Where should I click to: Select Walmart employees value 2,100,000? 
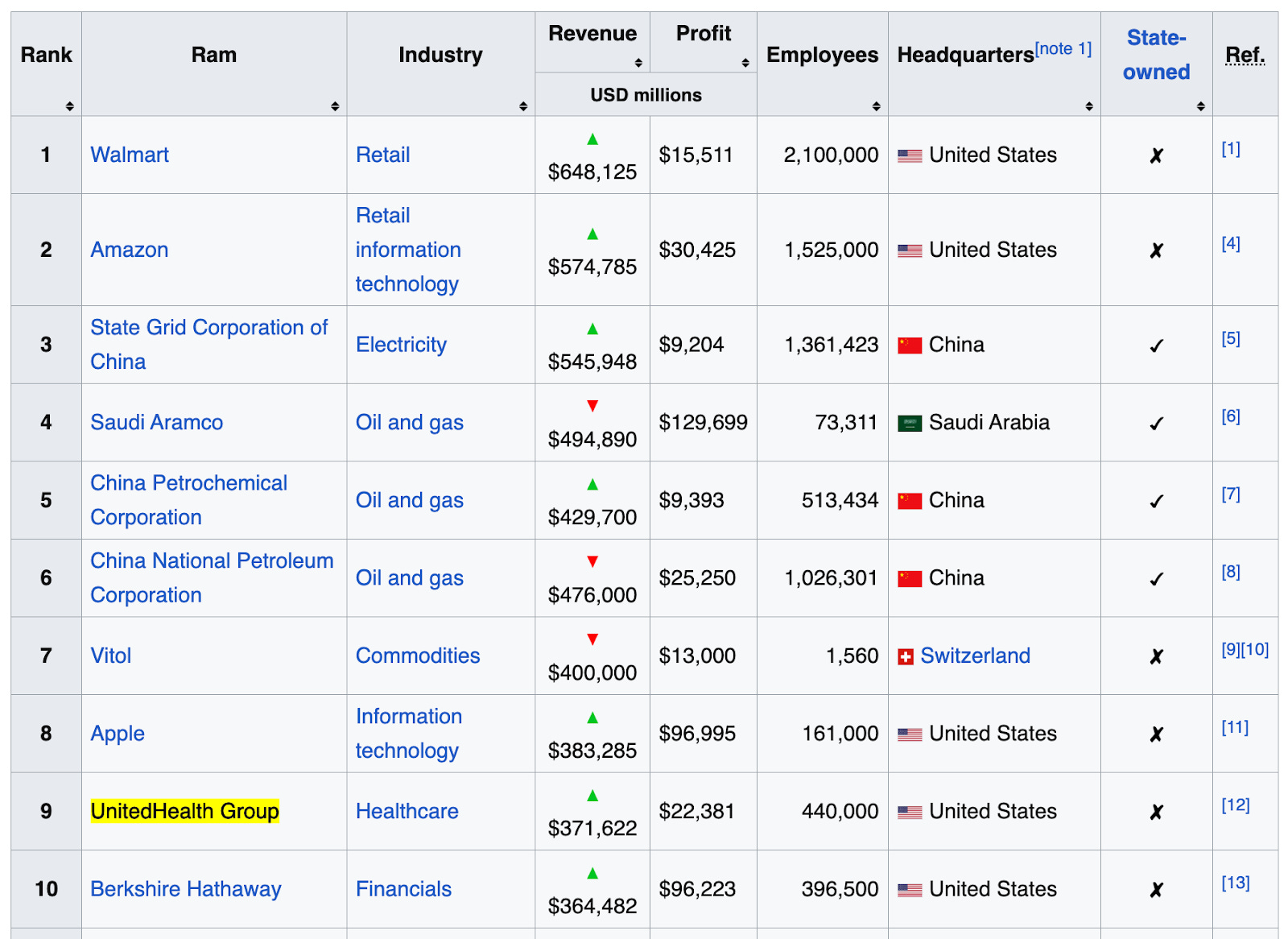click(x=832, y=155)
